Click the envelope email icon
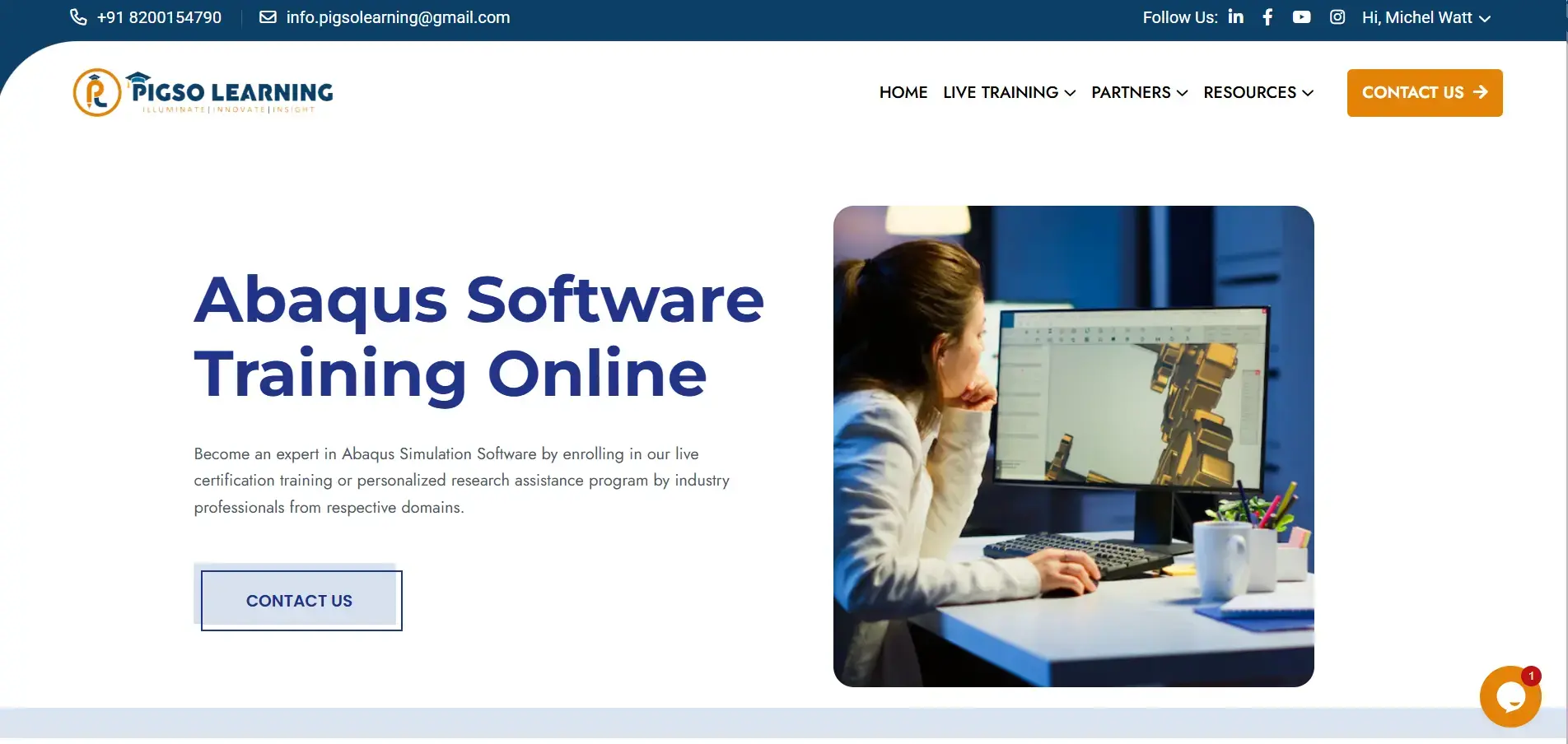Viewport: 1568px width, 744px height. [x=268, y=17]
